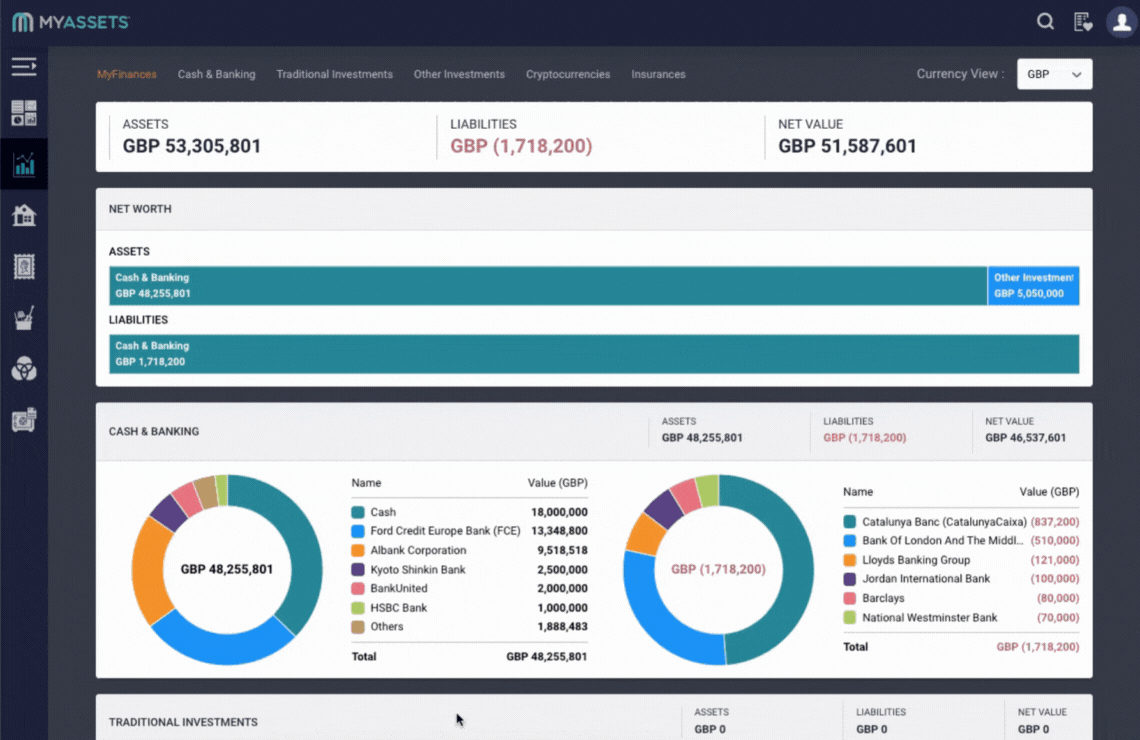Click the Cash & Banking liabilities bar
Image resolution: width=1140 pixels, height=740 pixels.
point(594,354)
